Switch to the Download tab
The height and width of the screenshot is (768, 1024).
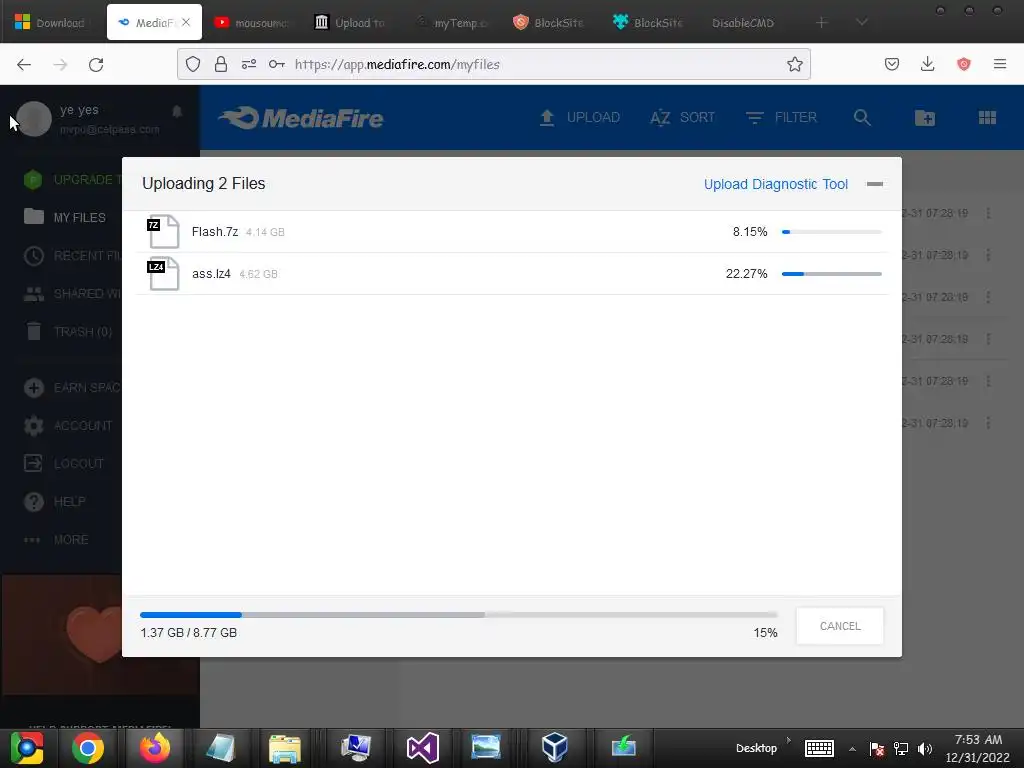tap(50, 22)
